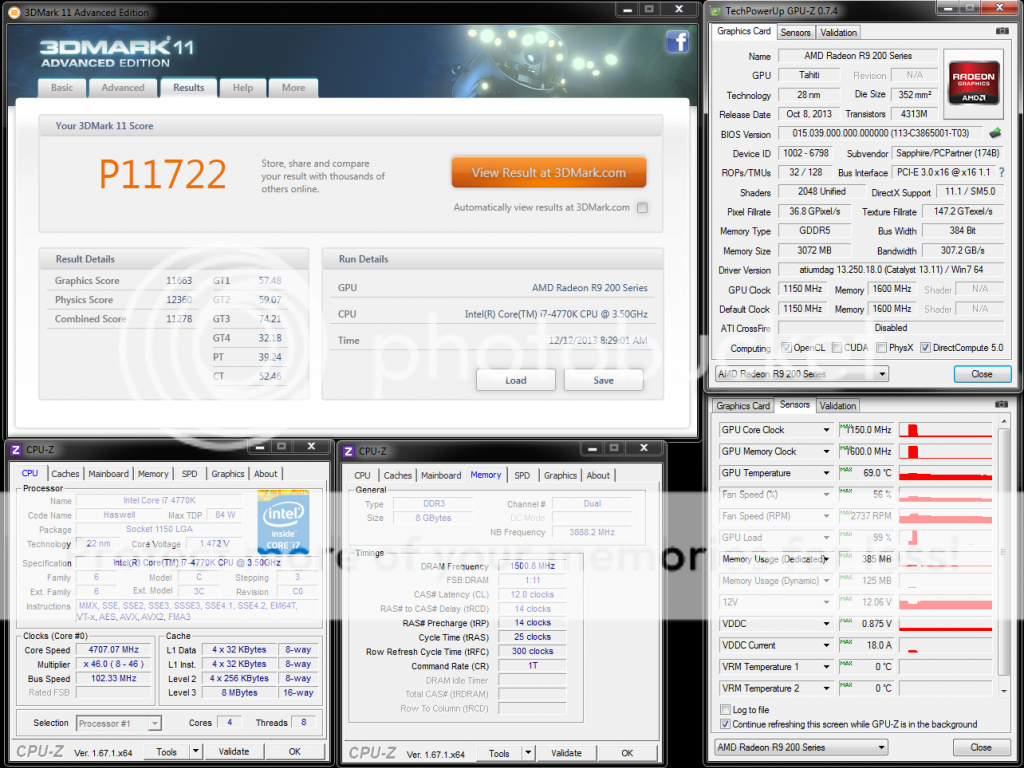Click View Result at 3DMark.com button
The image size is (1024, 768).
pos(548,172)
